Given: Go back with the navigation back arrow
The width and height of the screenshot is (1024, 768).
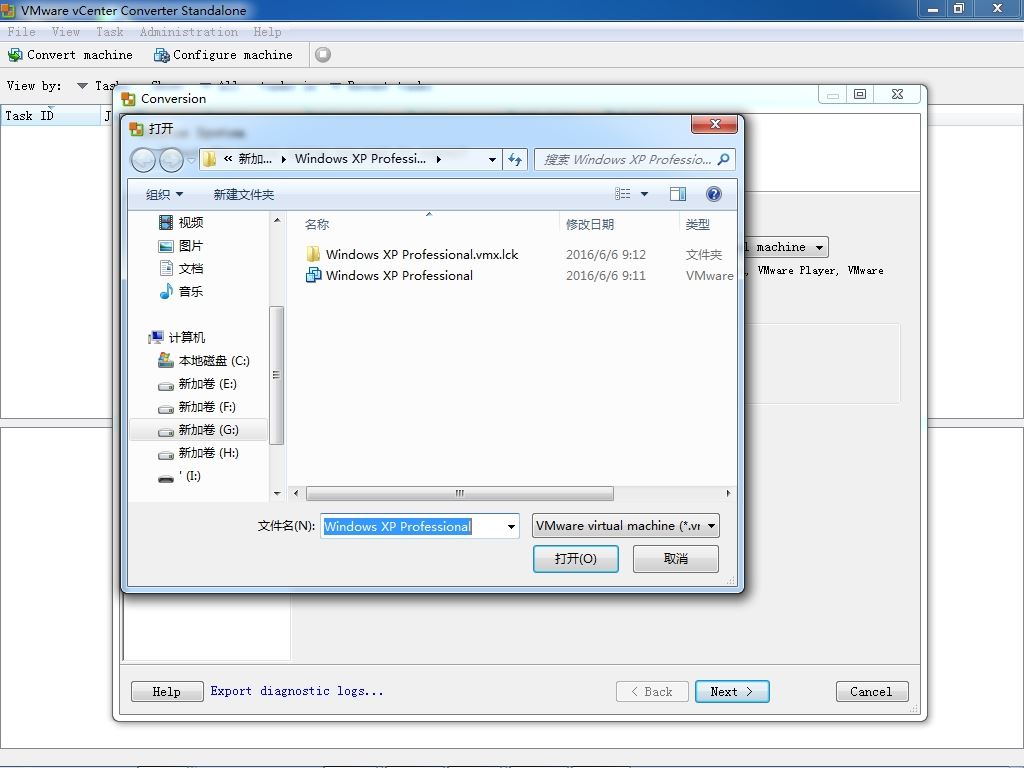Looking at the screenshot, I should click(x=143, y=159).
